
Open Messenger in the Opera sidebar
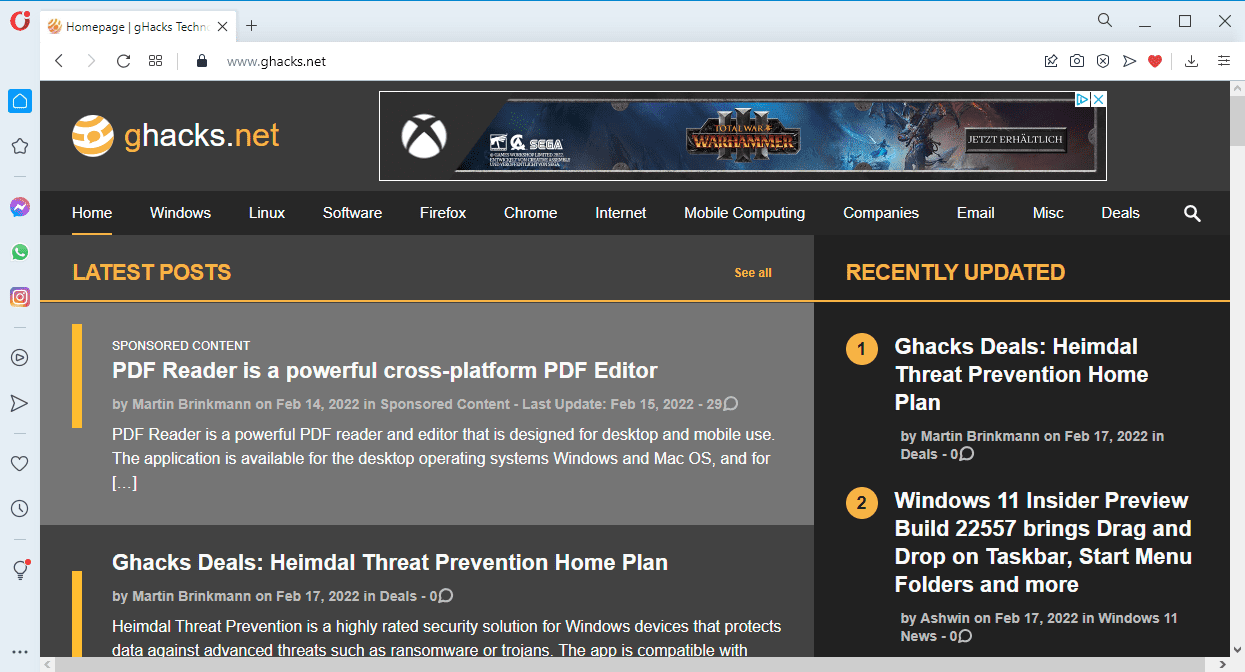pyautogui.click(x=19, y=207)
